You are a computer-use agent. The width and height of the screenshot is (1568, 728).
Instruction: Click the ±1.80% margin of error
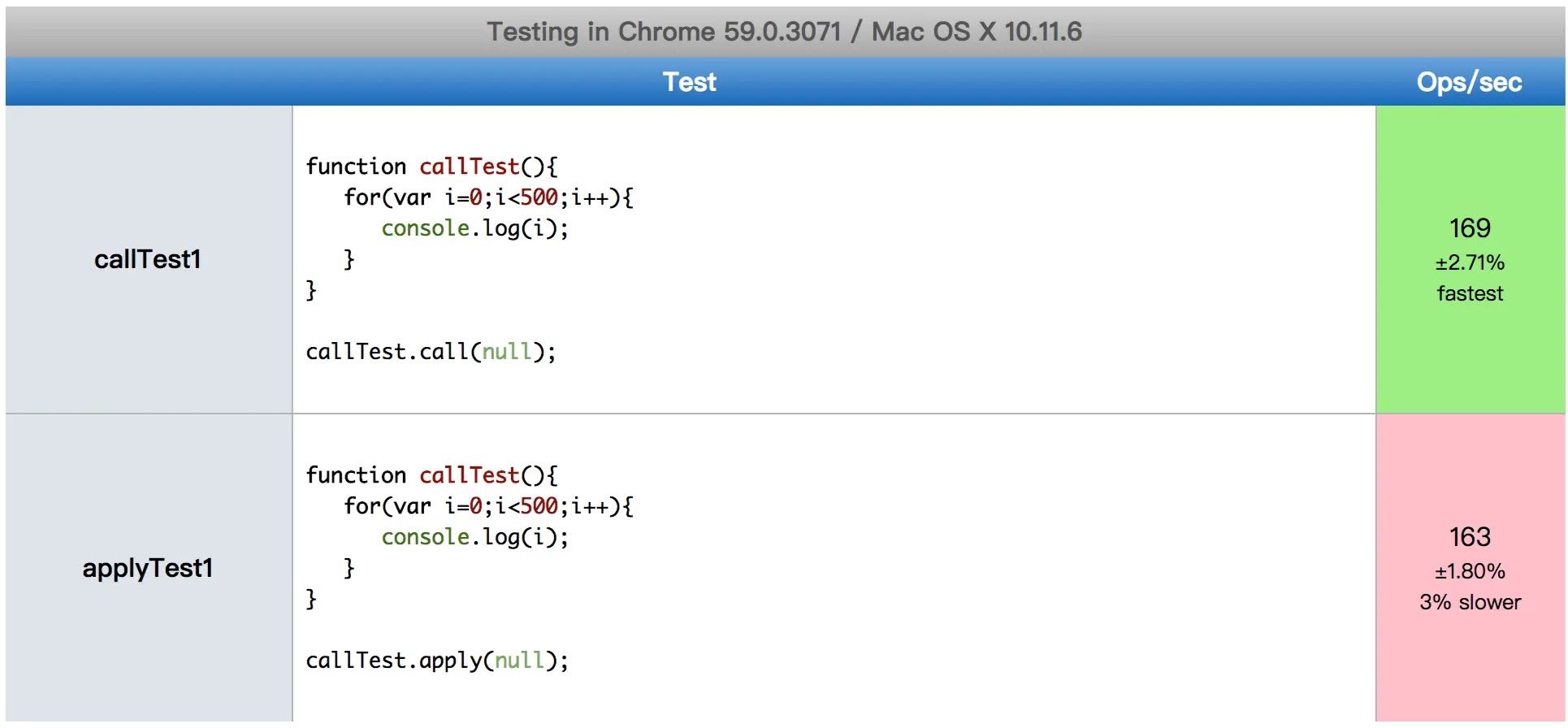point(1470,571)
